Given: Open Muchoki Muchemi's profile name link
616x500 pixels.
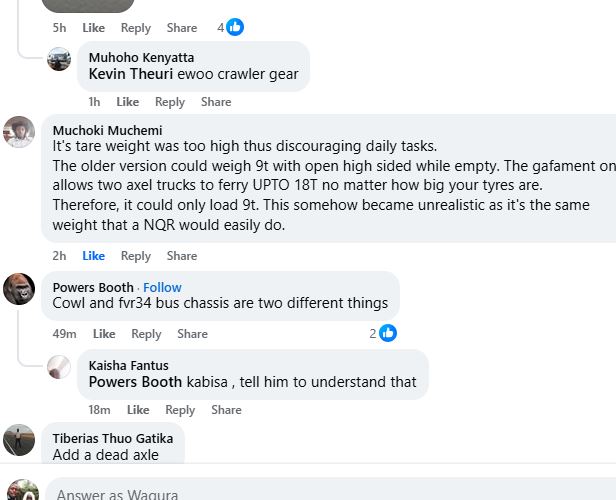Looking at the screenshot, I should [x=107, y=130].
